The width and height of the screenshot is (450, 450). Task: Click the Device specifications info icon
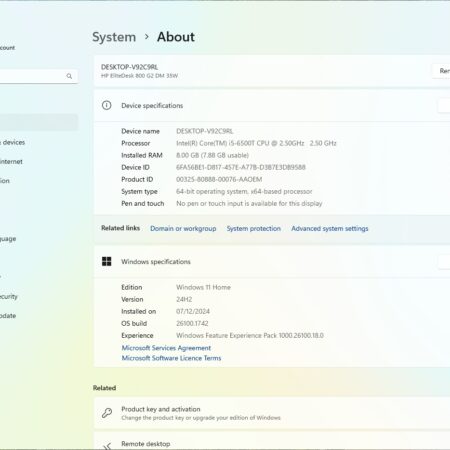click(107, 105)
